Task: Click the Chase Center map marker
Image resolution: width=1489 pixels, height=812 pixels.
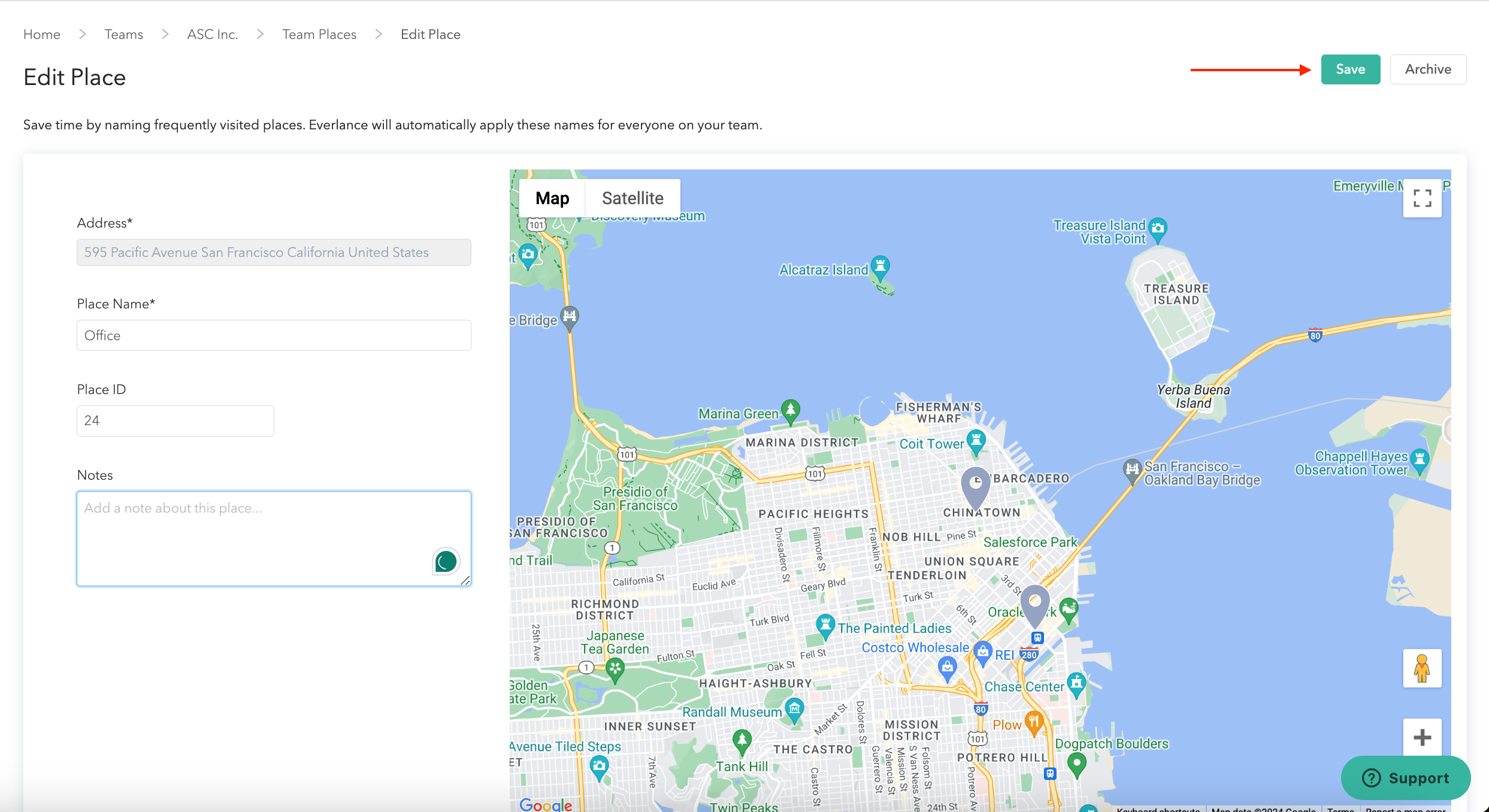Action: [x=1076, y=683]
